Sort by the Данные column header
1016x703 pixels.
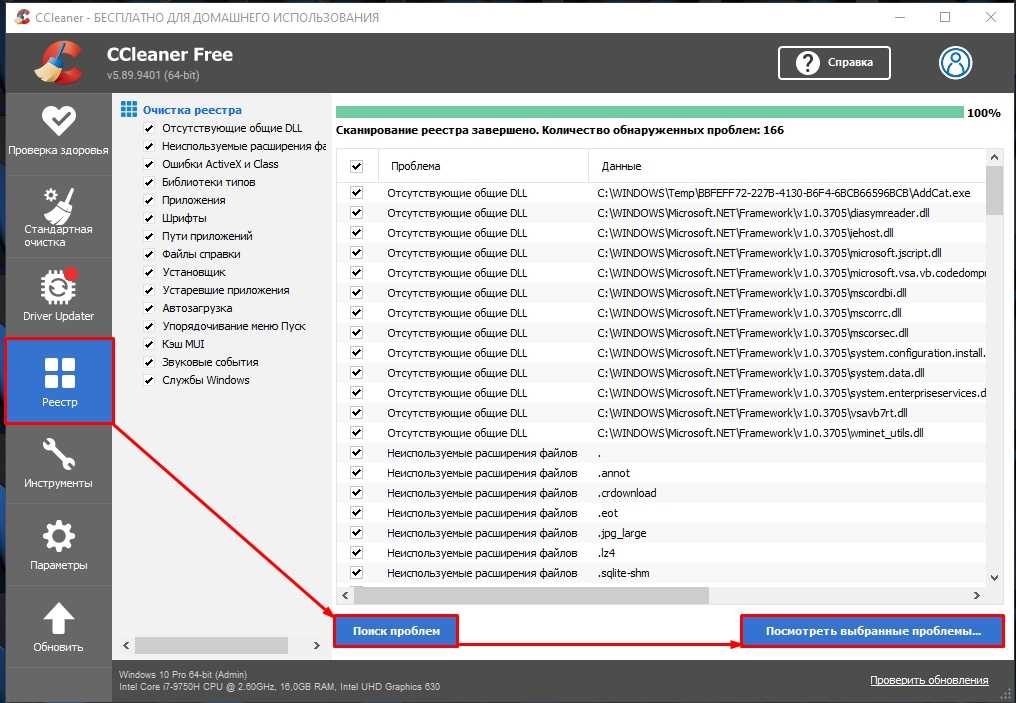click(787, 167)
